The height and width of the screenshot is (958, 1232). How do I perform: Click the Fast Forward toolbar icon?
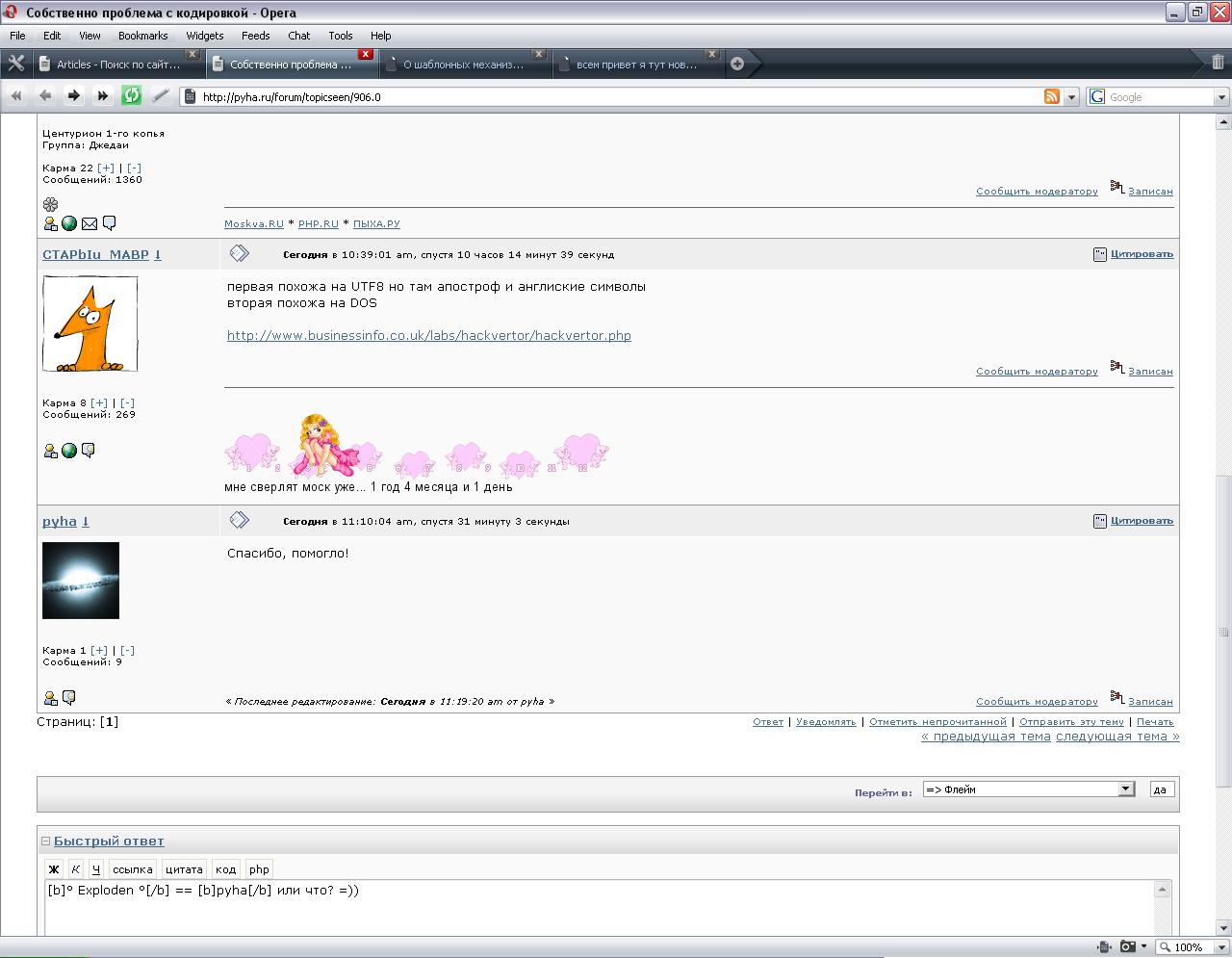[103, 95]
